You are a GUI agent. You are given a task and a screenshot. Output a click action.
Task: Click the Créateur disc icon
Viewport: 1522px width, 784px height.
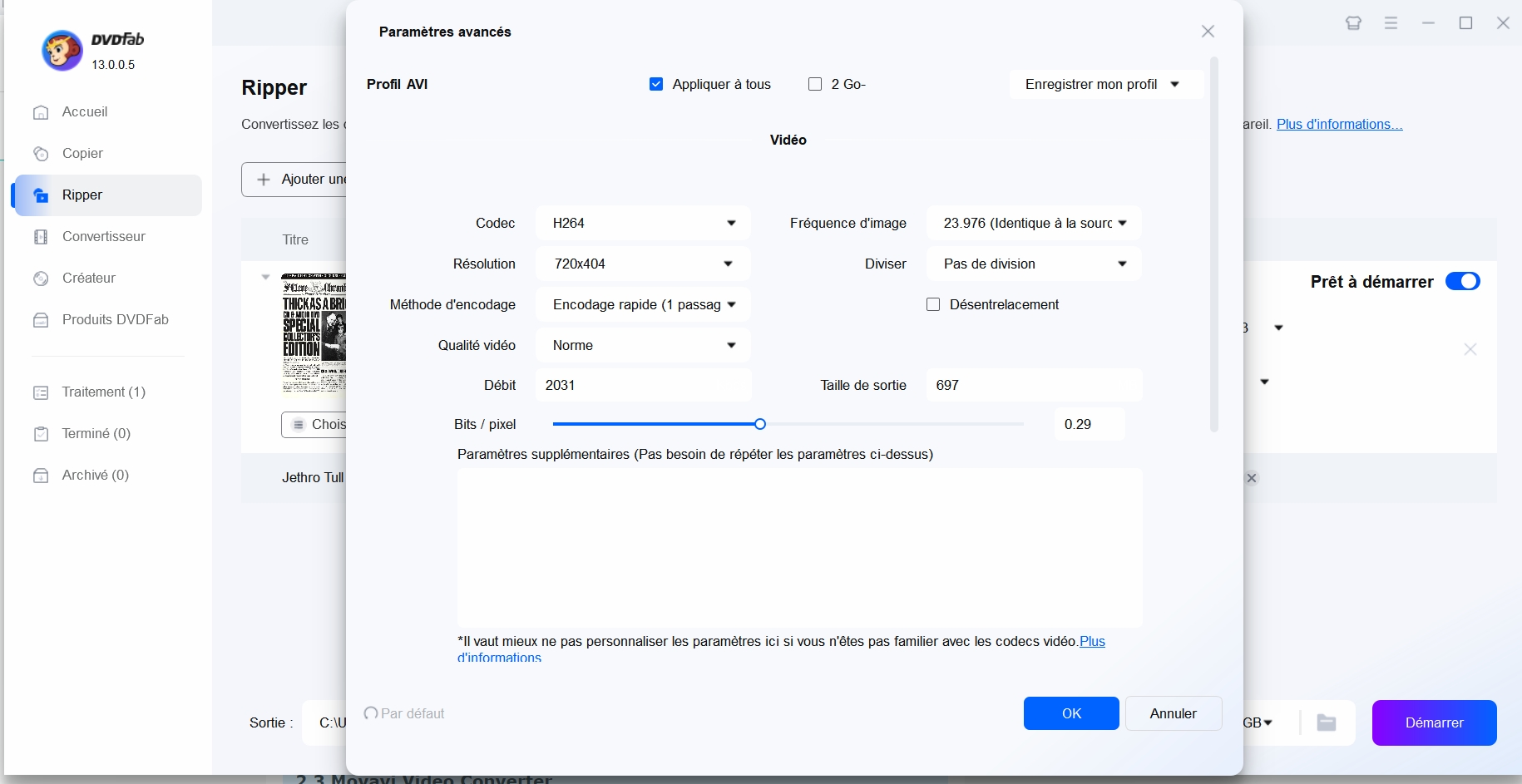coord(41,279)
